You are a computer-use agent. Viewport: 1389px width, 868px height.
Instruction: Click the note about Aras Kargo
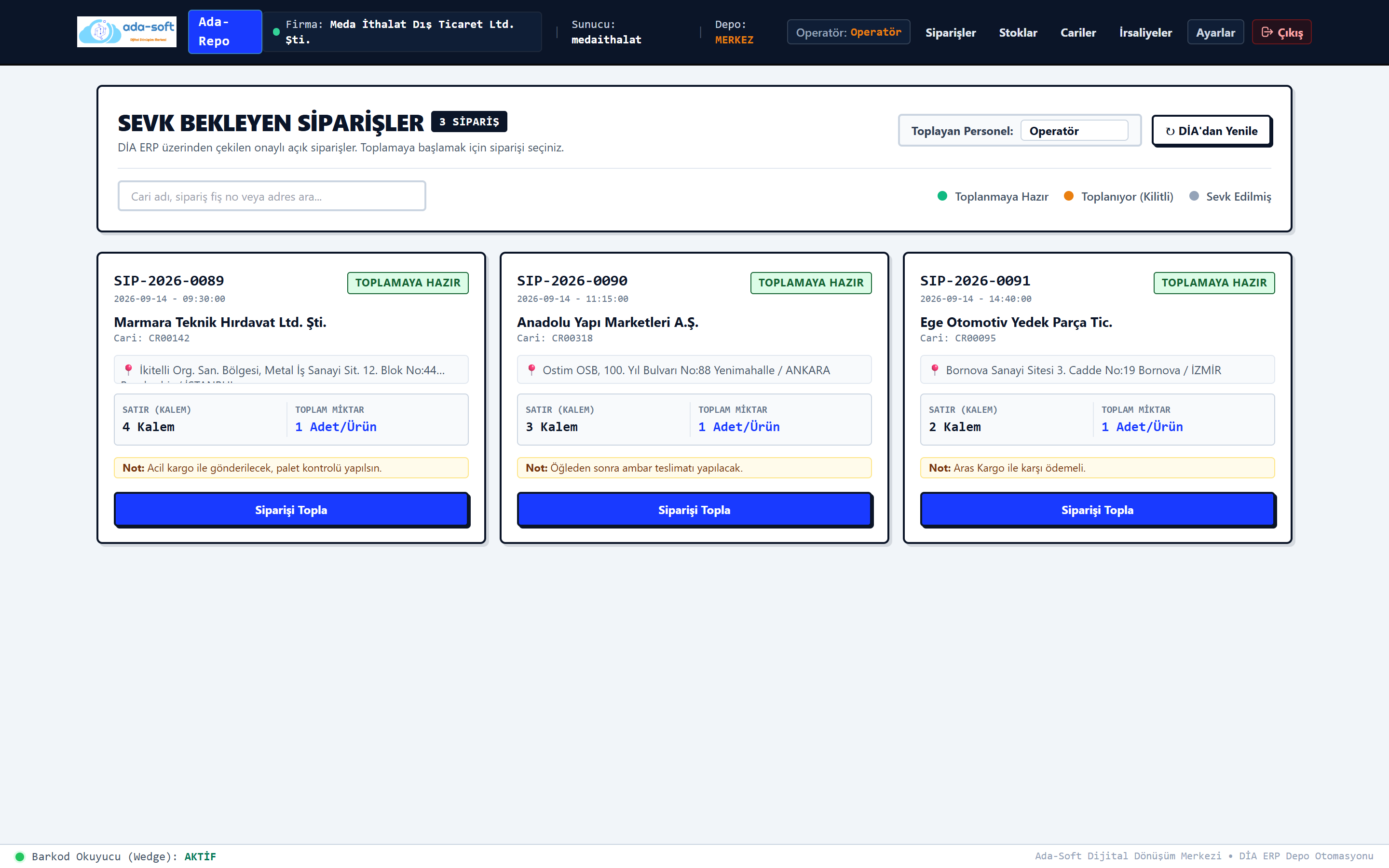click(x=1097, y=467)
